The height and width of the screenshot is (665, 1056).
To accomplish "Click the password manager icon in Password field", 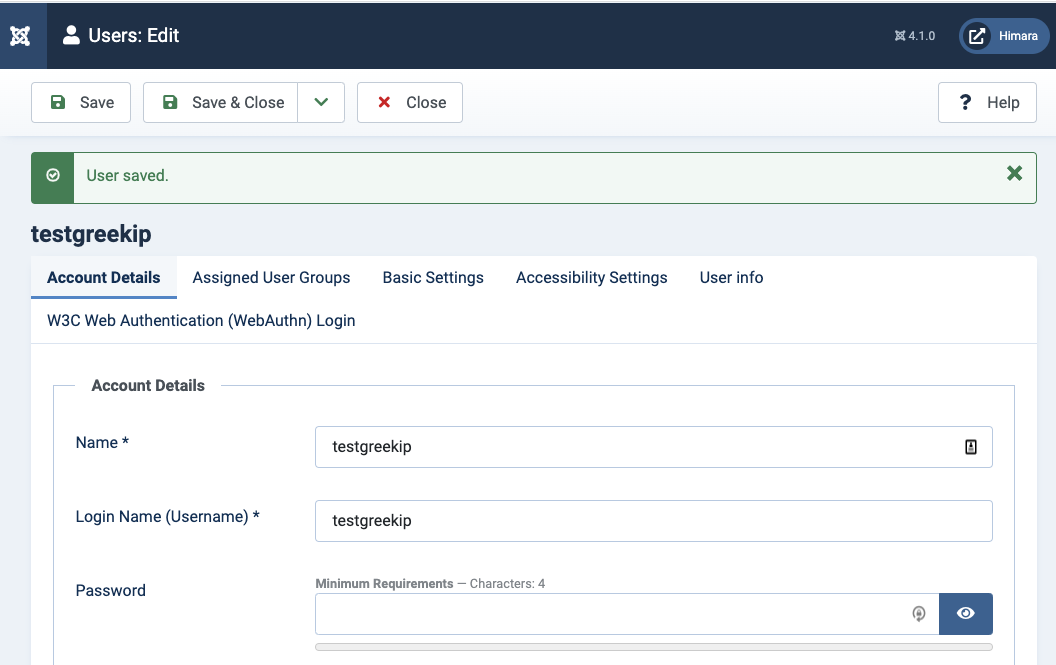I will [918, 614].
